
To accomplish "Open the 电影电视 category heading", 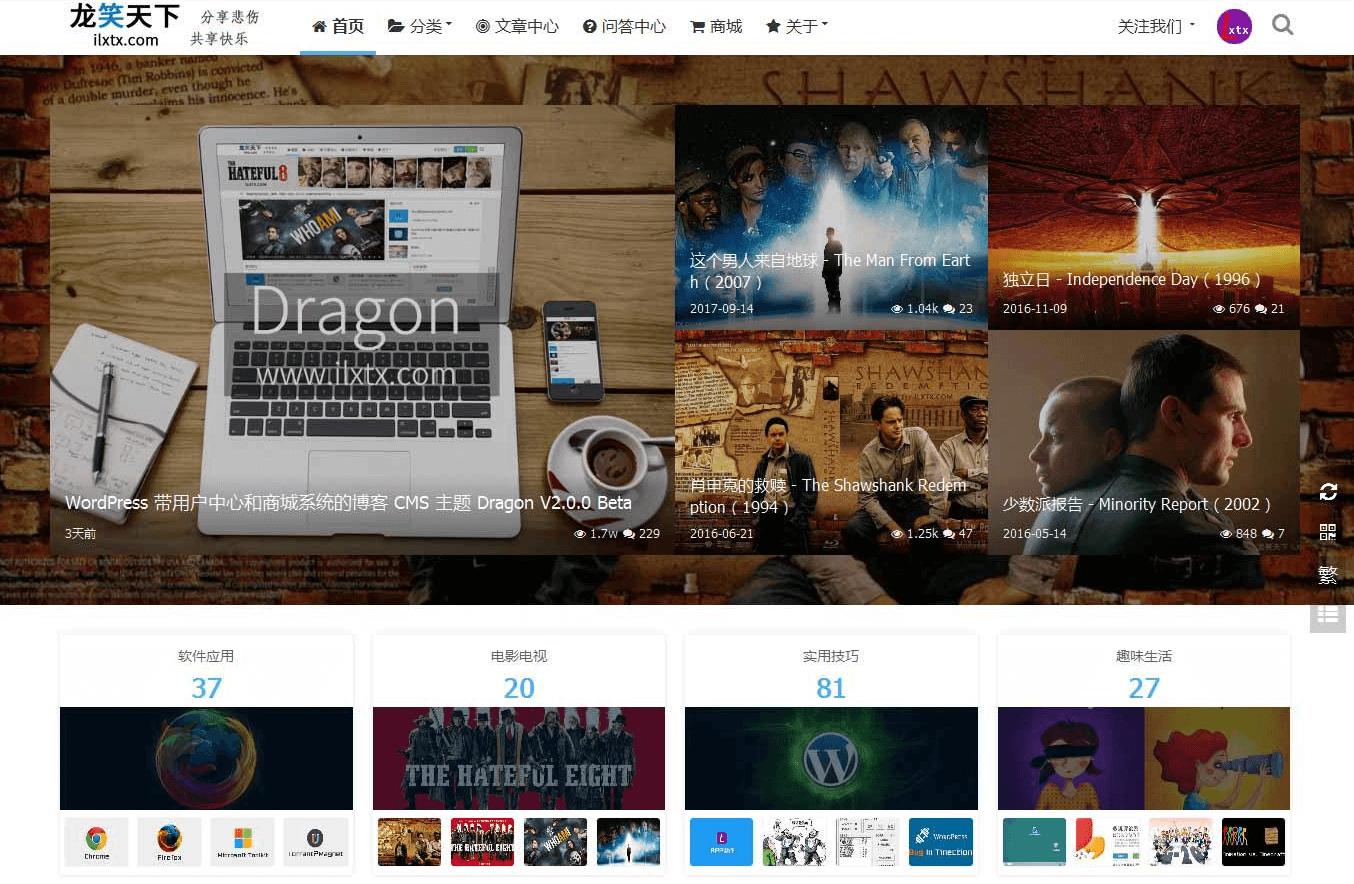I will coord(519,656).
